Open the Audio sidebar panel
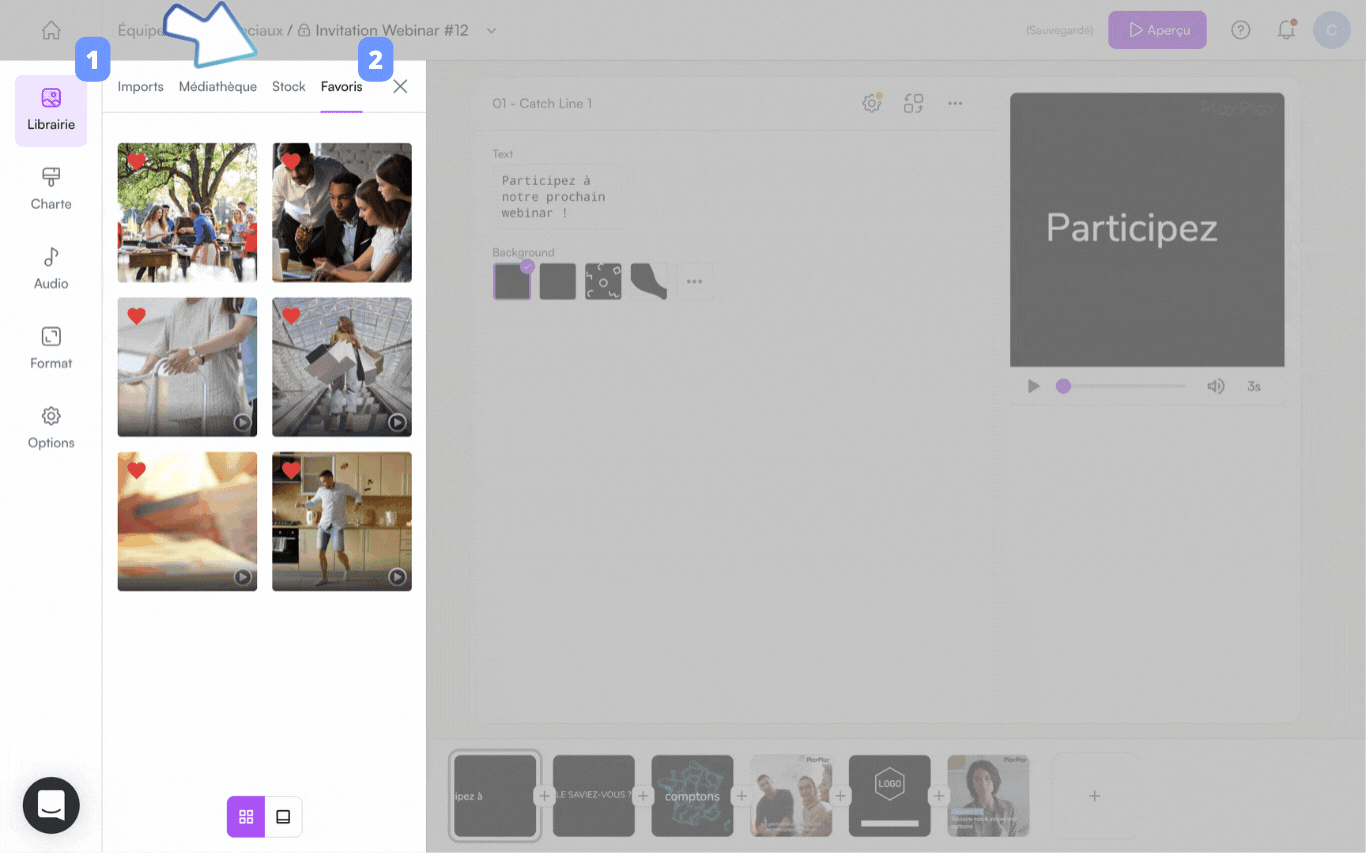Image resolution: width=1366 pixels, height=853 pixels. tap(51, 269)
